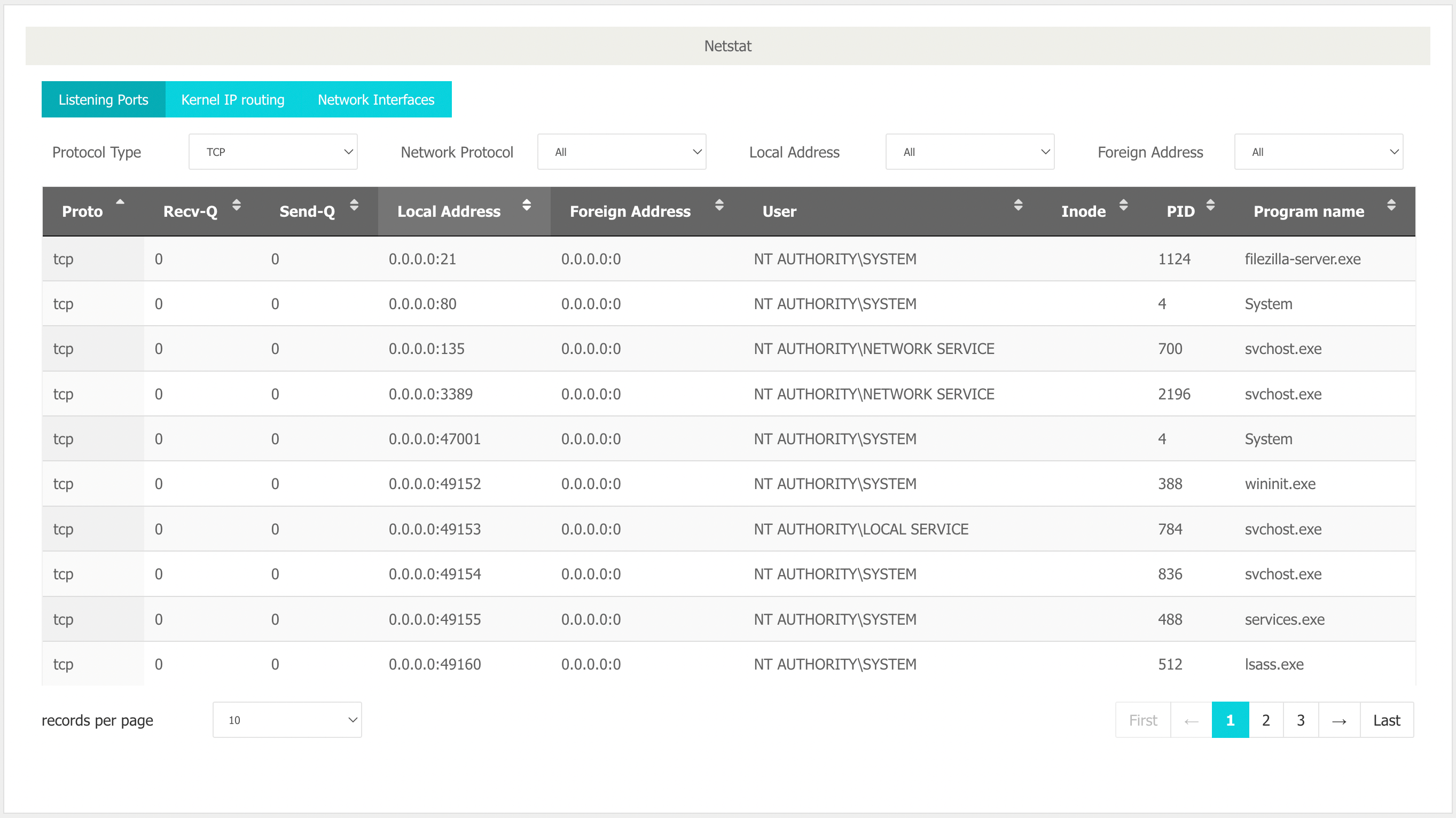The height and width of the screenshot is (818, 1456).
Task: Sort by Inode column arrows
Action: tap(1123, 205)
